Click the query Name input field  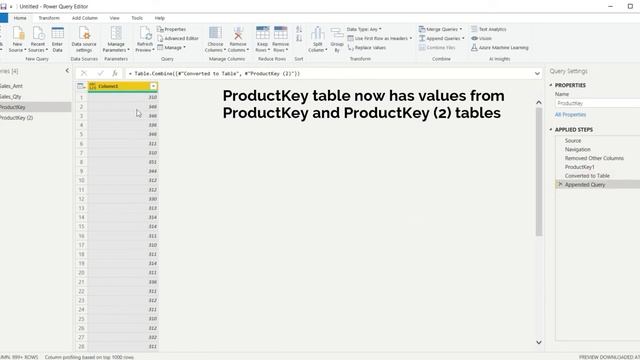tap(598, 103)
